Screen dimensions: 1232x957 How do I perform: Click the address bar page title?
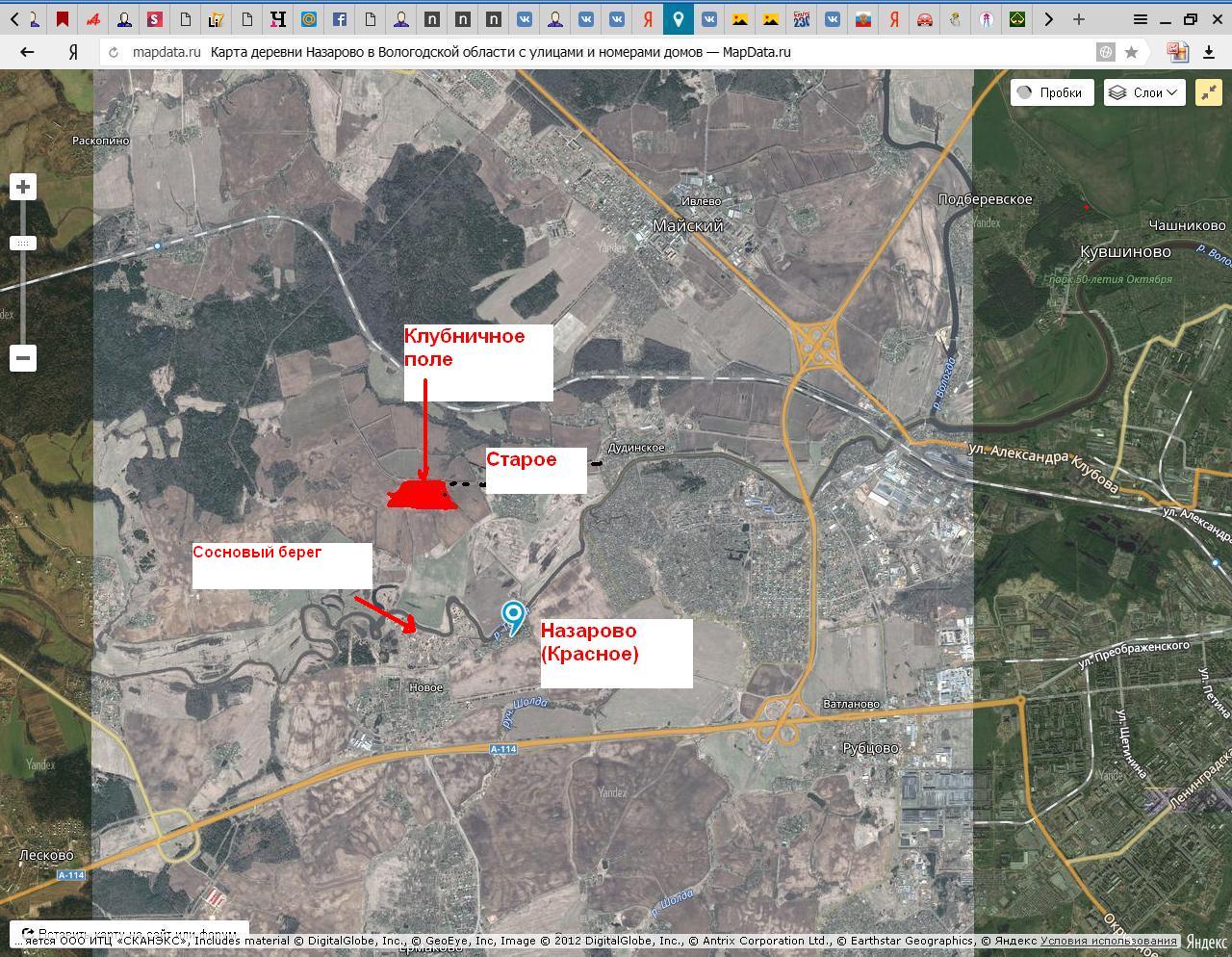tap(500, 52)
